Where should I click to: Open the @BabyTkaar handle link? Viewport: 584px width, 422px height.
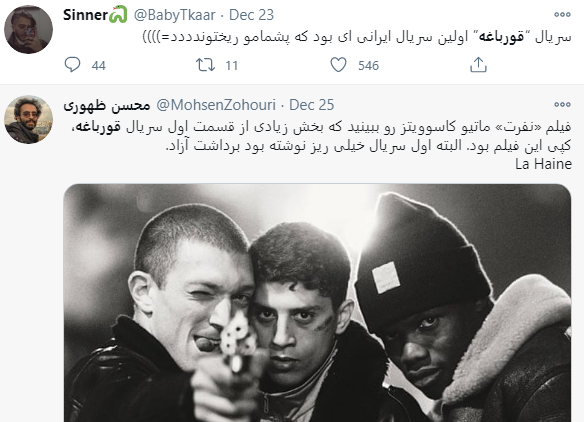(x=175, y=15)
